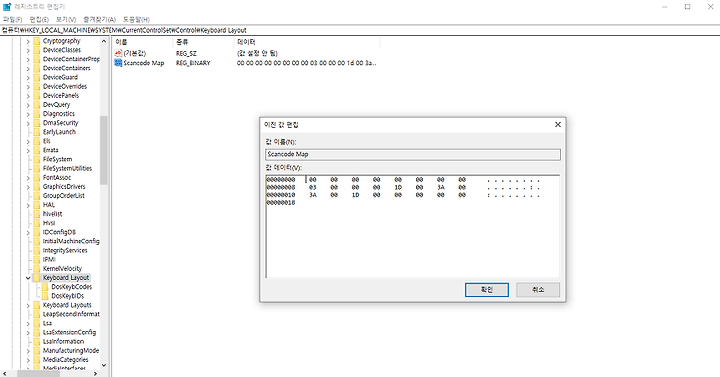Select the DosKeybIDs folder icon
This screenshot has width=720, height=377.
click(45, 296)
